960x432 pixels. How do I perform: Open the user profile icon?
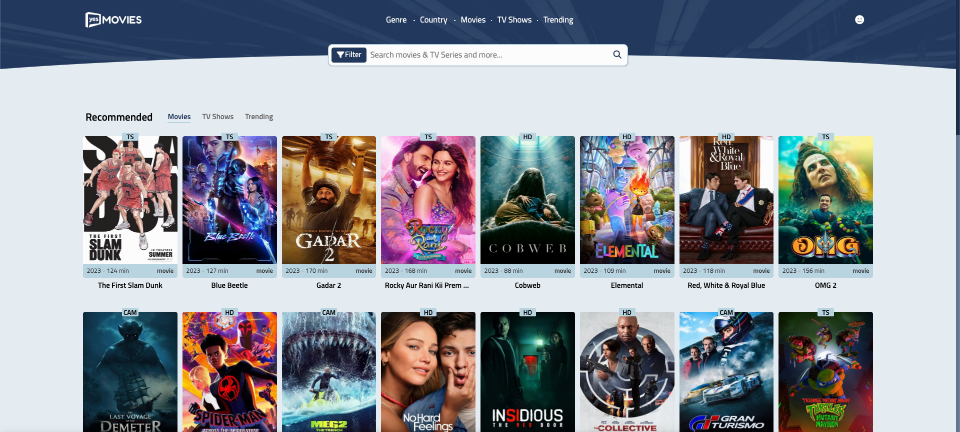point(860,20)
